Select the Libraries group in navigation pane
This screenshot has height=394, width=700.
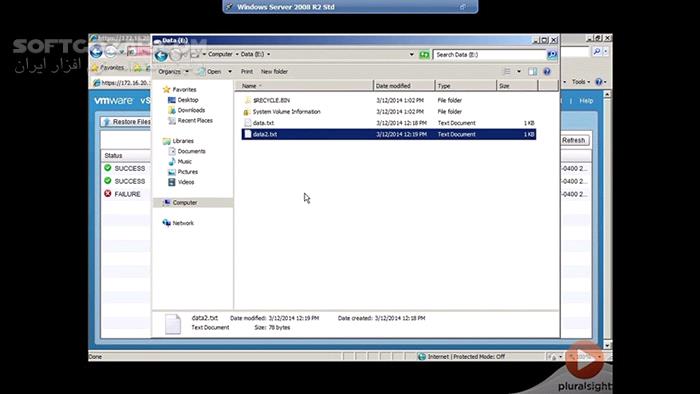click(178, 141)
